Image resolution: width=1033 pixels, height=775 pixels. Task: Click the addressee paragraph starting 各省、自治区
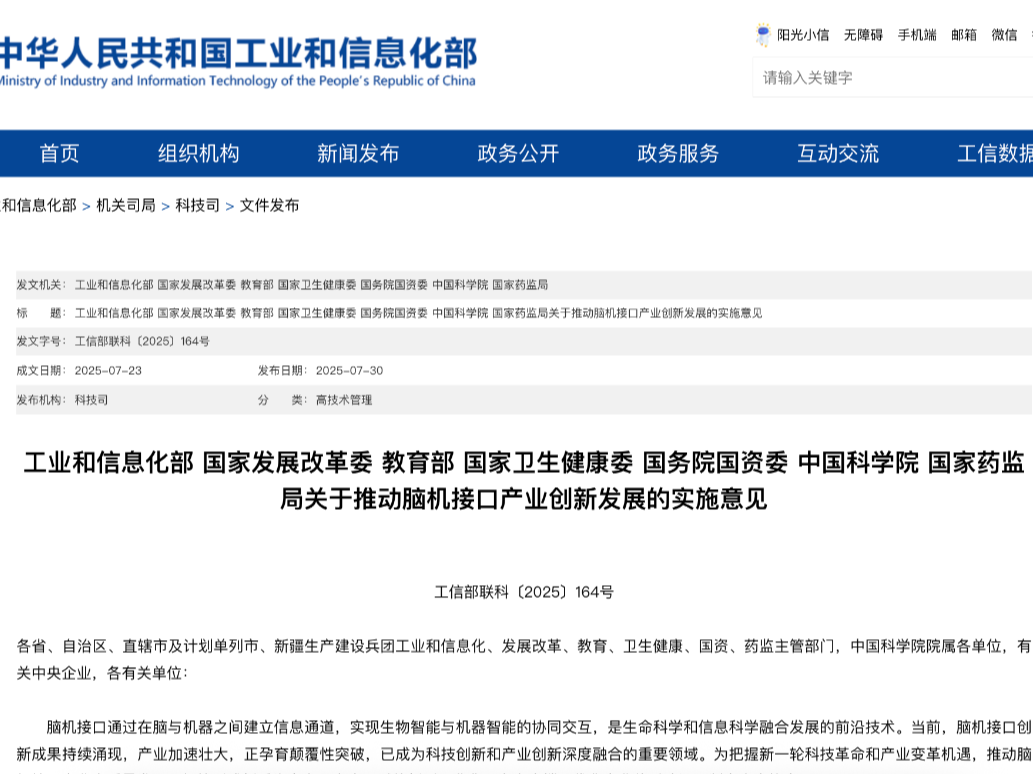[x=524, y=660]
